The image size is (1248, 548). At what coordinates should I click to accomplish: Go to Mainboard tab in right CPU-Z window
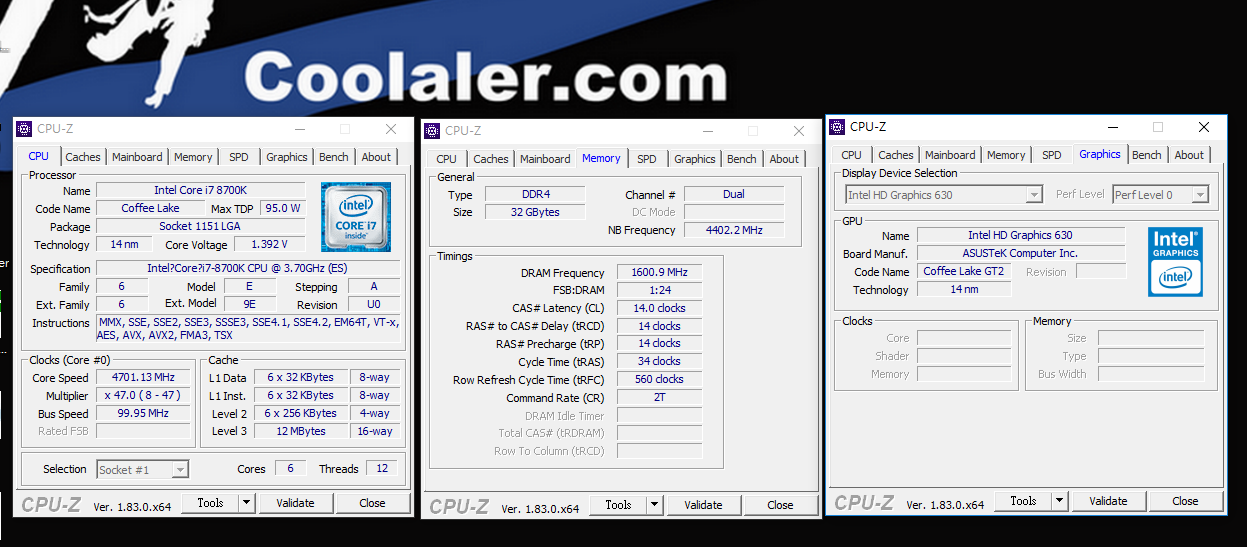pos(950,155)
